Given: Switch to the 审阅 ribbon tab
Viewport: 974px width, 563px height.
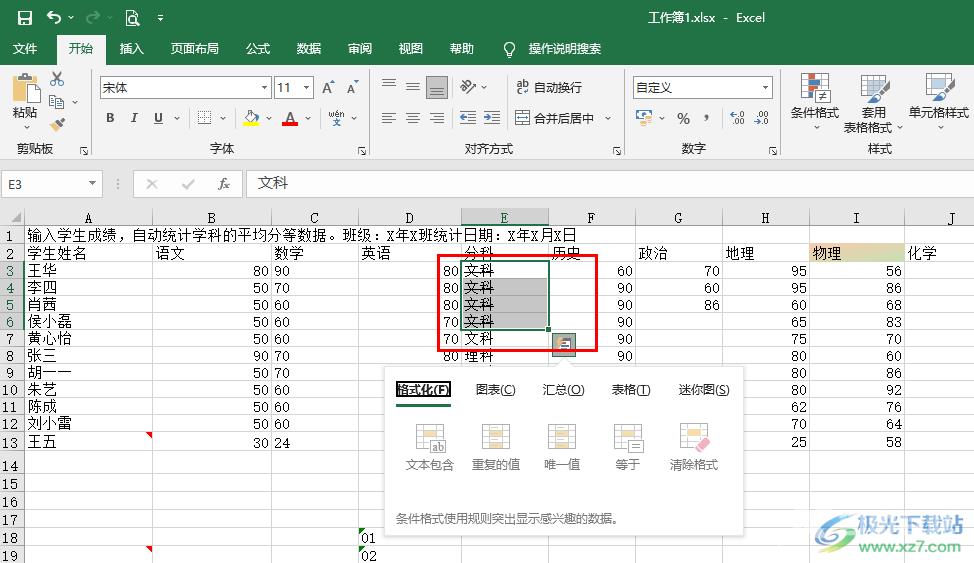Looking at the screenshot, I should pyautogui.click(x=360, y=48).
